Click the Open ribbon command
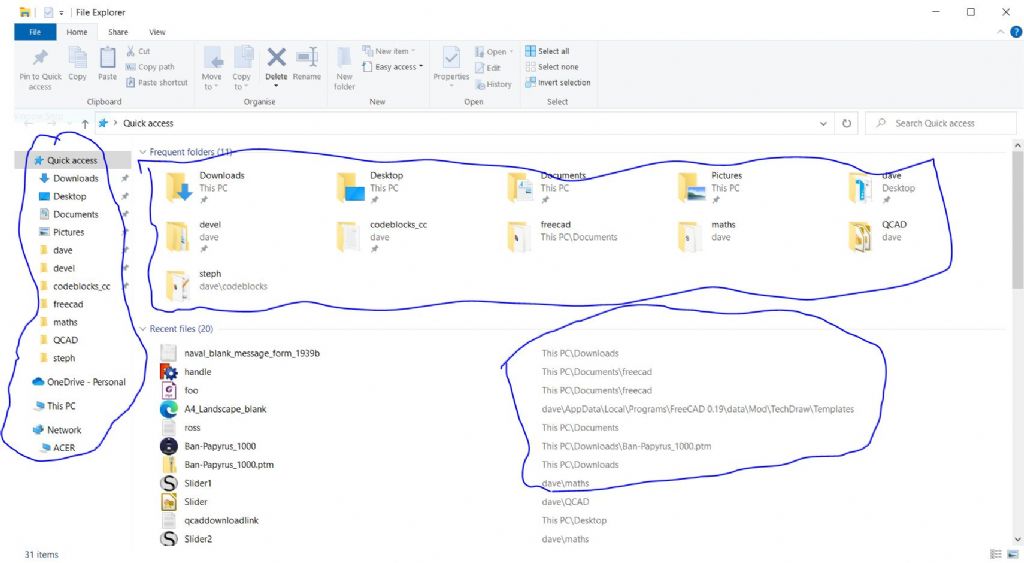Viewport: 1024px width, 563px height. pos(494,52)
